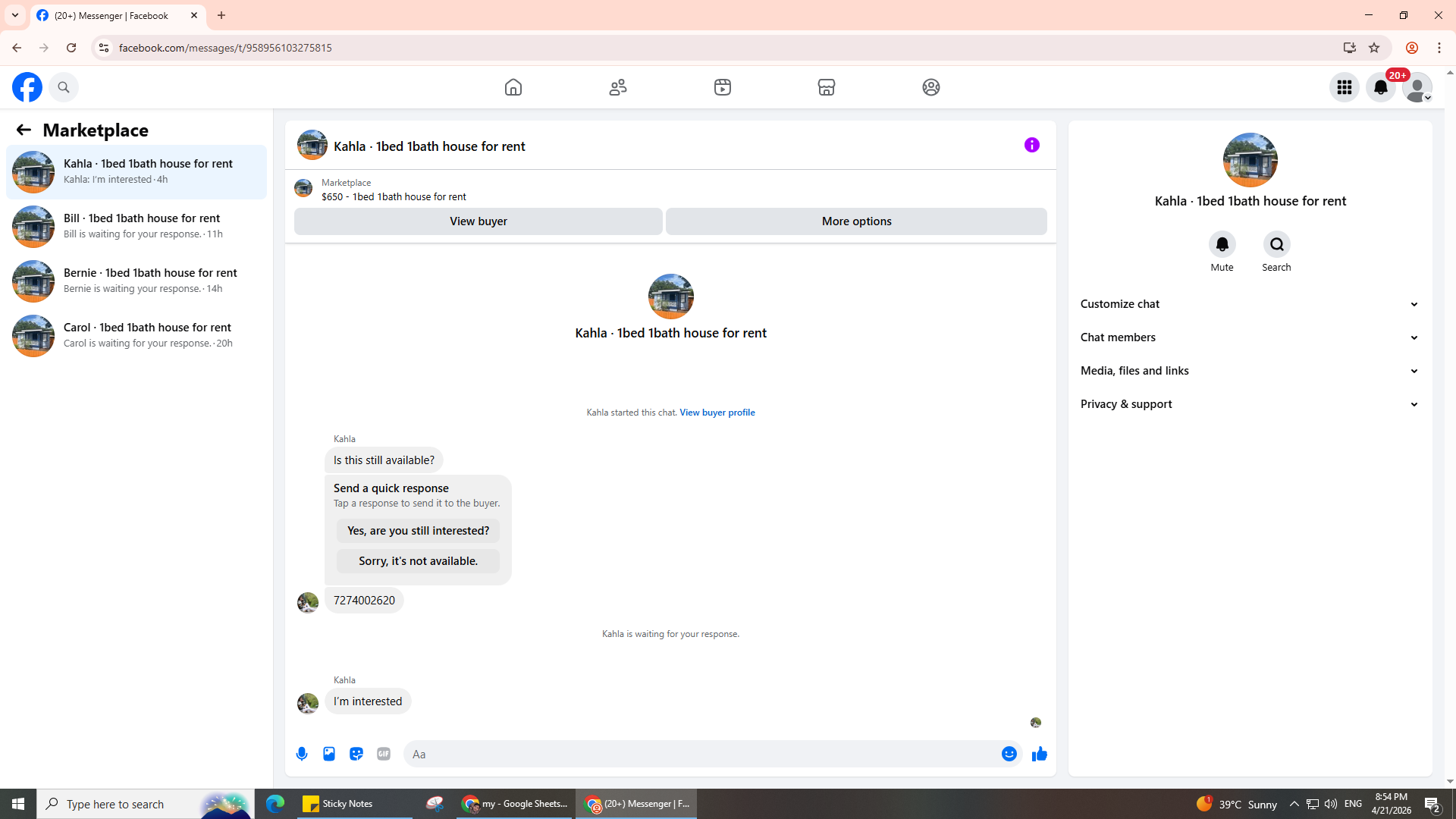Open the account profile menu
Viewport: 1456px width, 819px height.
pyautogui.click(x=1417, y=87)
